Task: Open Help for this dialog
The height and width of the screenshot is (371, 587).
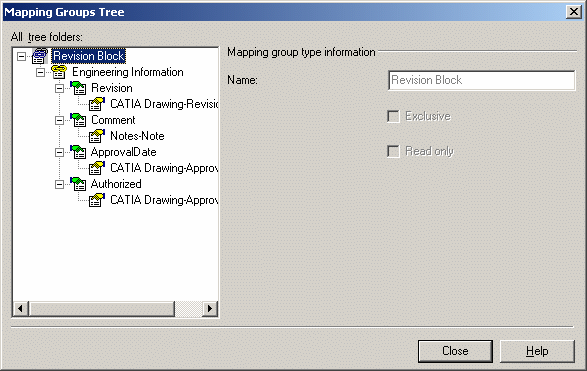Action: tap(537, 351)
